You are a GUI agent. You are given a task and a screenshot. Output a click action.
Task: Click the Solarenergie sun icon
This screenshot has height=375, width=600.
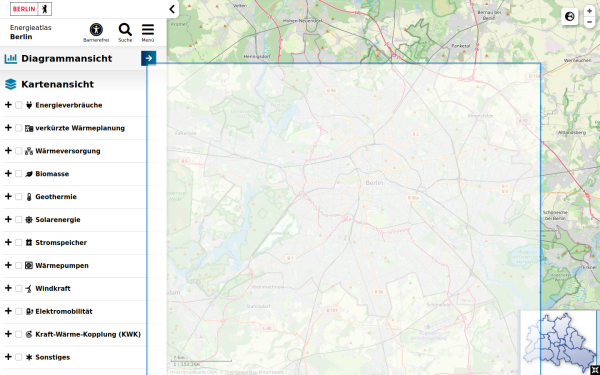tap(29, 220)
